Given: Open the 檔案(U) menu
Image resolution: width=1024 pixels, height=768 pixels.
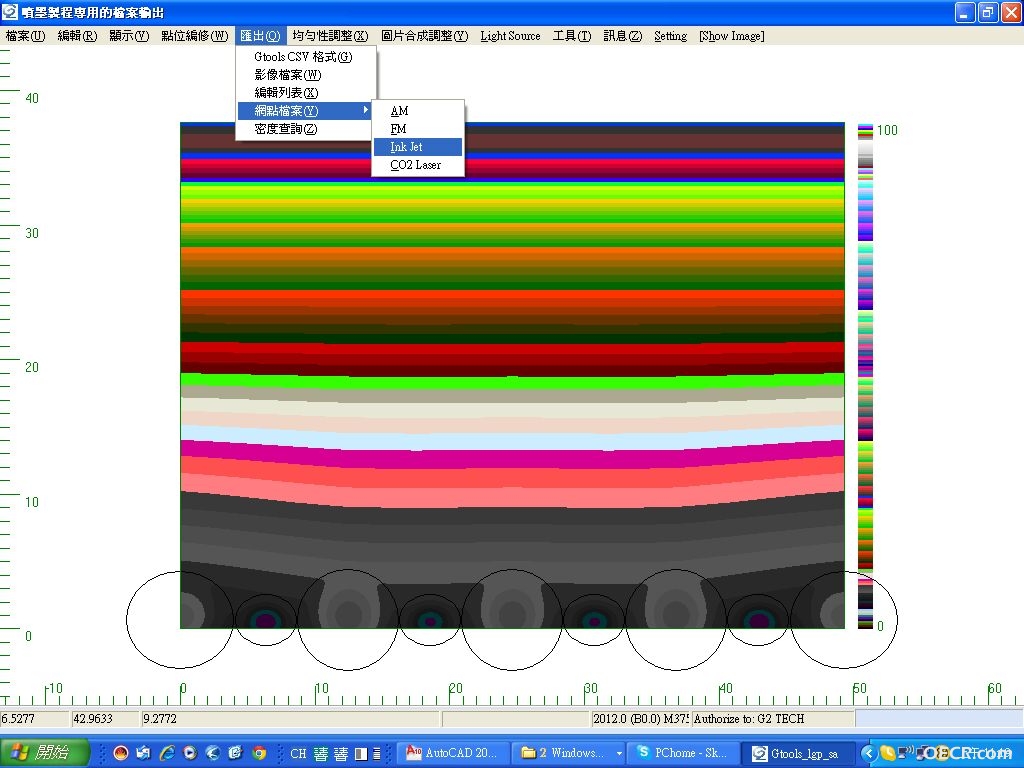Looking at the screenshot, I should coord(25,36).
